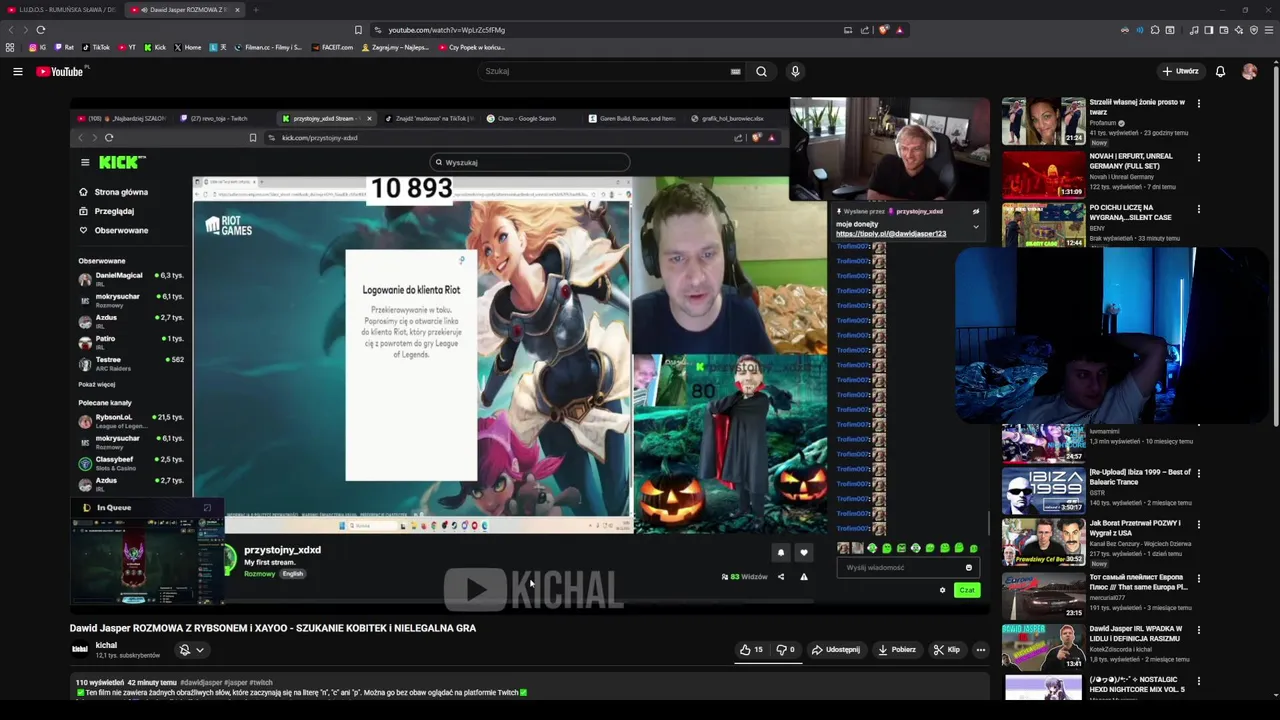Click the youtube.com address bar URL
Viewport: 1280px width, 720px height.
(446, 30)
